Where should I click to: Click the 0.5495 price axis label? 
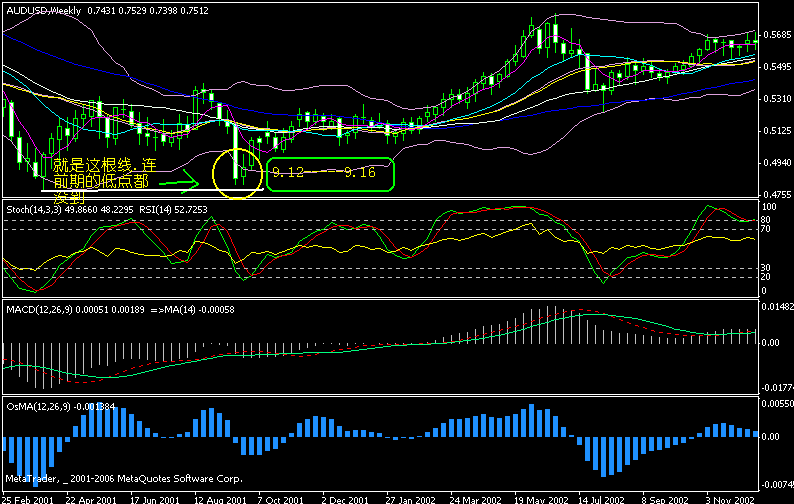tap(777, 67)
